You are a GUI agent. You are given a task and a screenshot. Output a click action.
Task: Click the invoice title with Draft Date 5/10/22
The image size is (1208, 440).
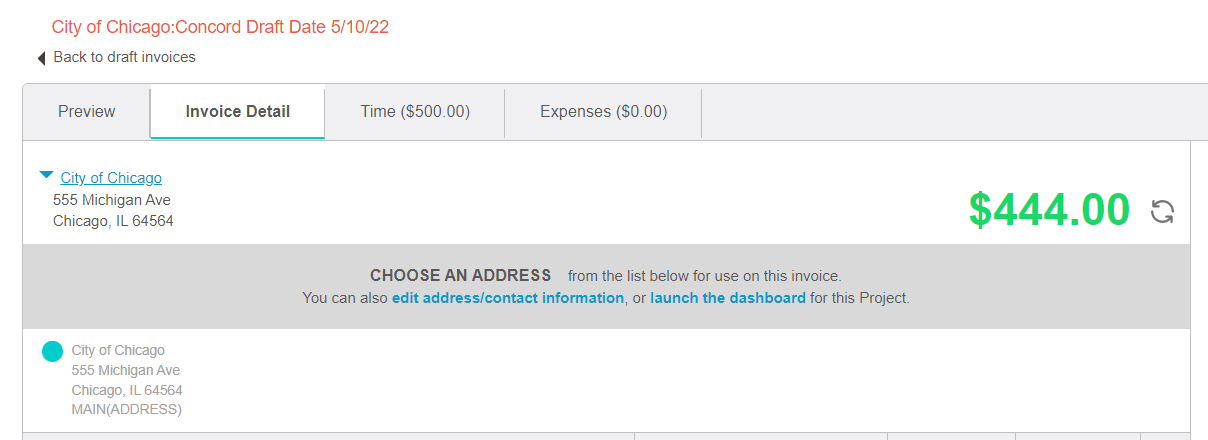tap(220, 27)
